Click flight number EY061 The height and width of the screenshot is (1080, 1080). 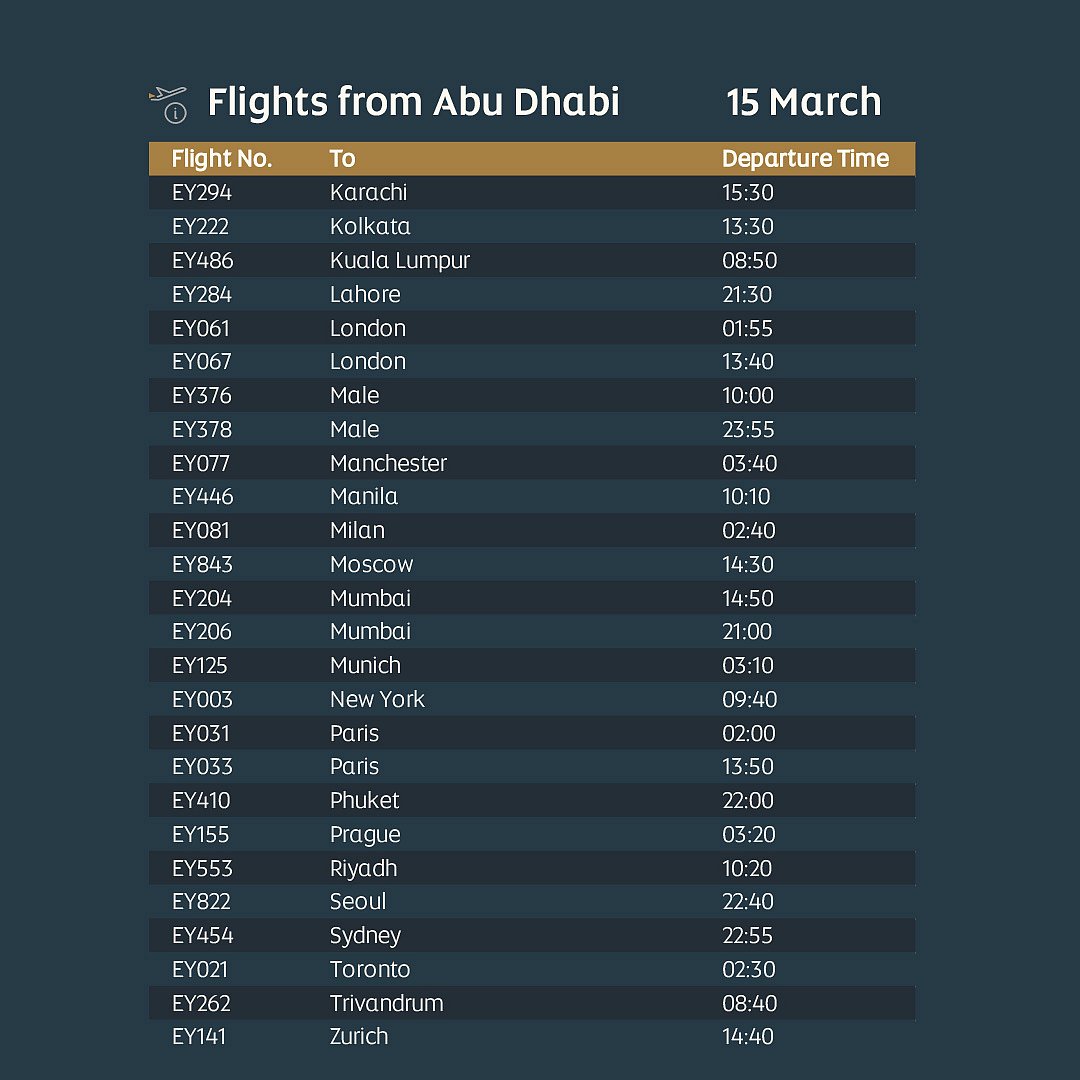(200, 328)
